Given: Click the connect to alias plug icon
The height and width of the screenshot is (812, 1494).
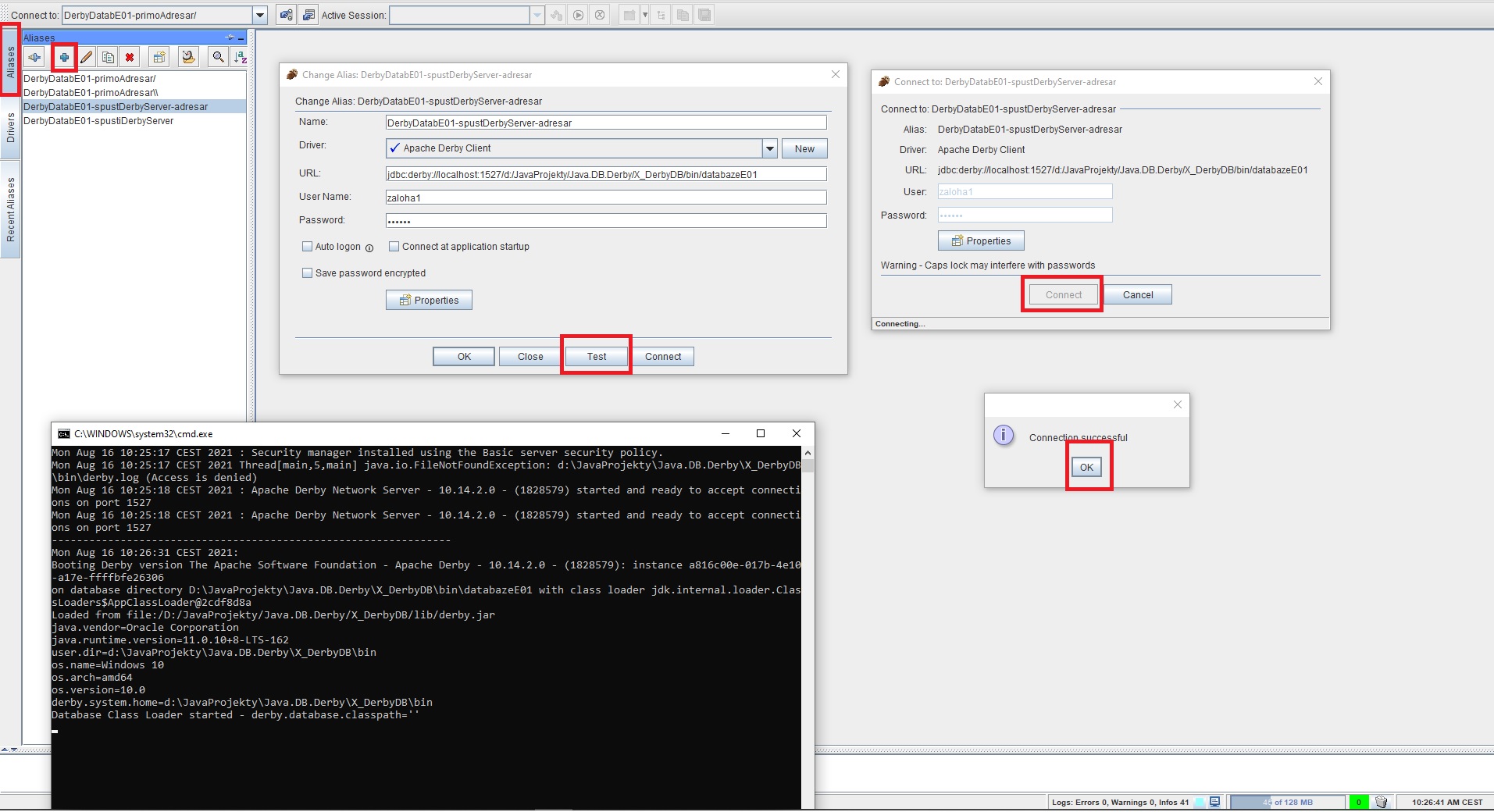Looking at the screenshot, I should pyautogui.click(x=34, y=57).
